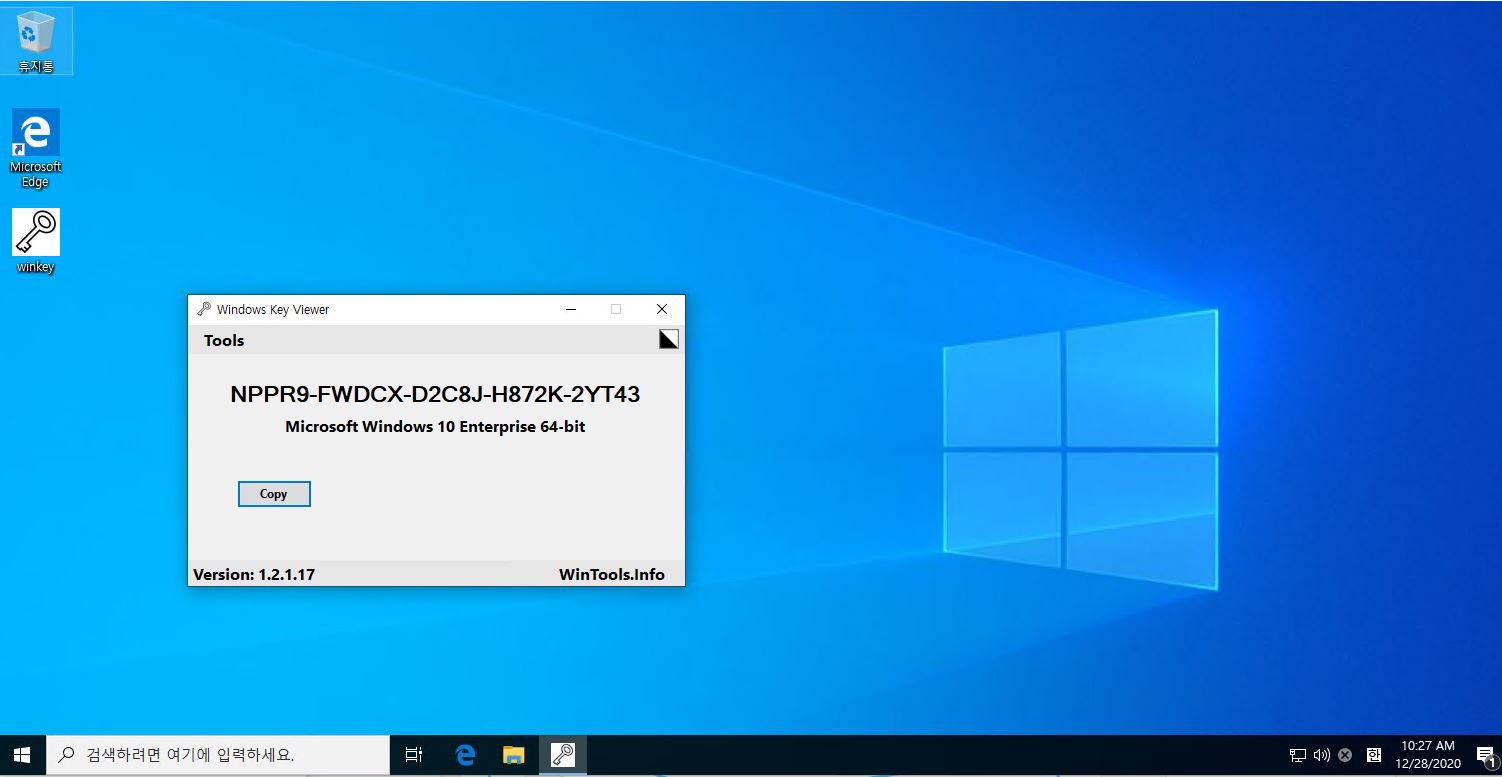Open network status in system tray
Image resolution: width=1502 pixels, height=777 pixels.
1298,756
